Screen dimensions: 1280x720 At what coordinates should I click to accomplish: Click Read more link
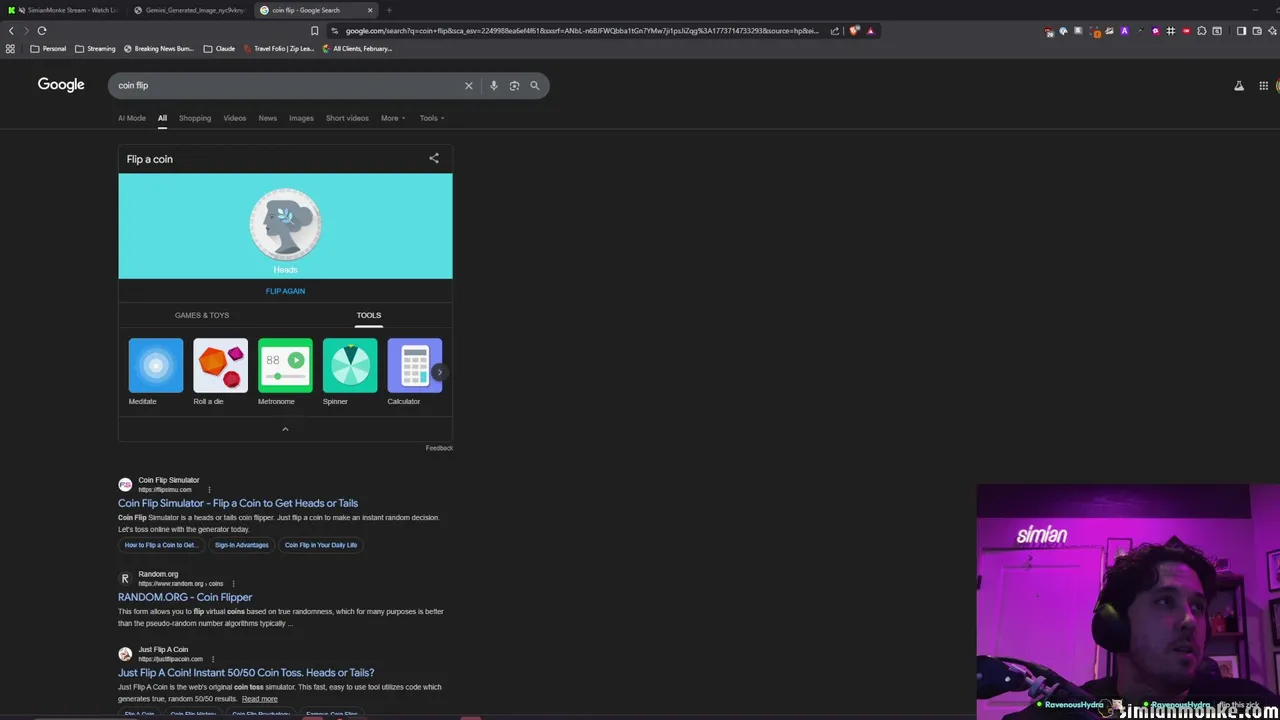(x=259, y=699)
